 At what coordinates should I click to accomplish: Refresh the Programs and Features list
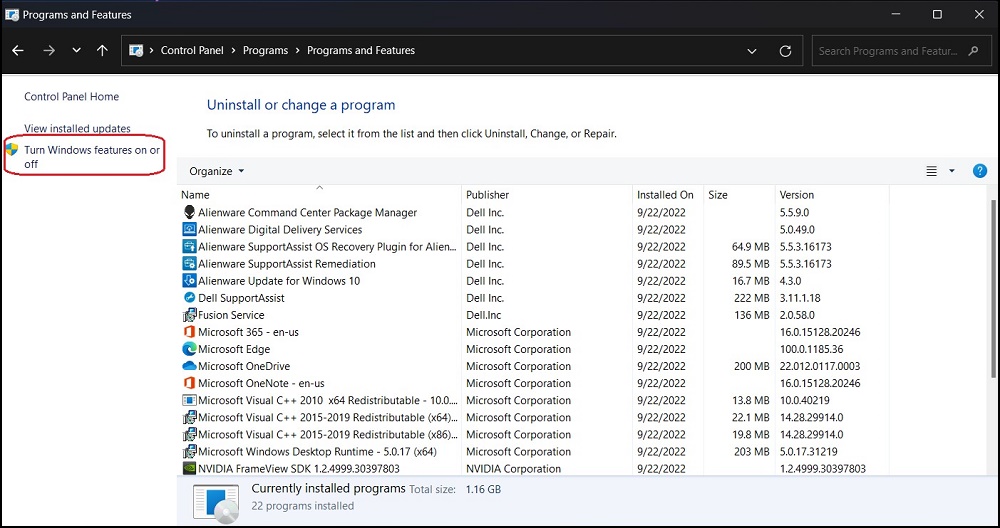(785, 51)
